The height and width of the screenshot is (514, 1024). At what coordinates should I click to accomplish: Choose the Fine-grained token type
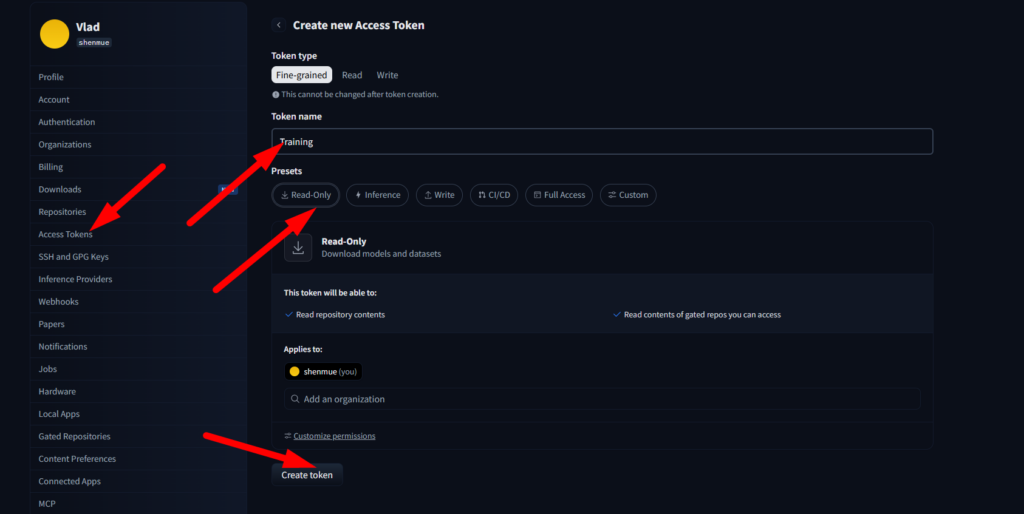[x=302, y=75]
